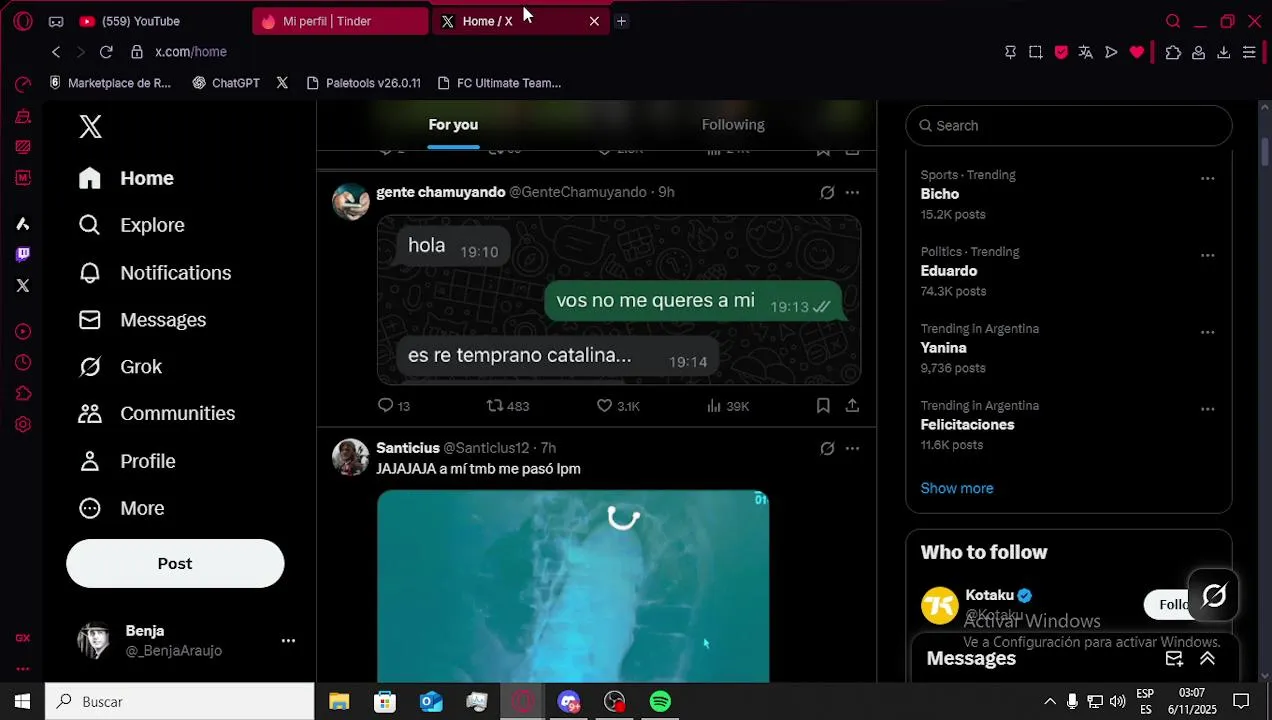1272x720 pixels.
Task: Open search tabs magnifier icon
Action: click(1173, 21)
